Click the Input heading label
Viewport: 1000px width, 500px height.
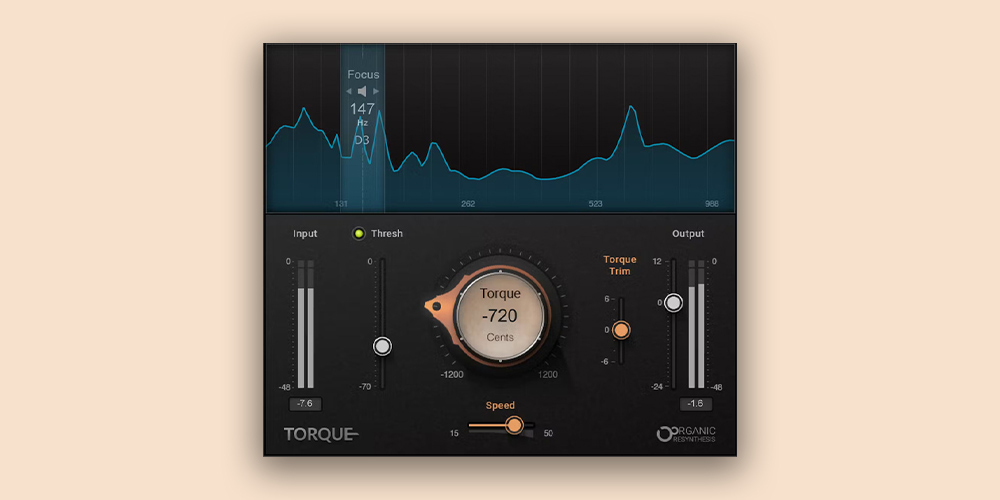tap(305, 233)
